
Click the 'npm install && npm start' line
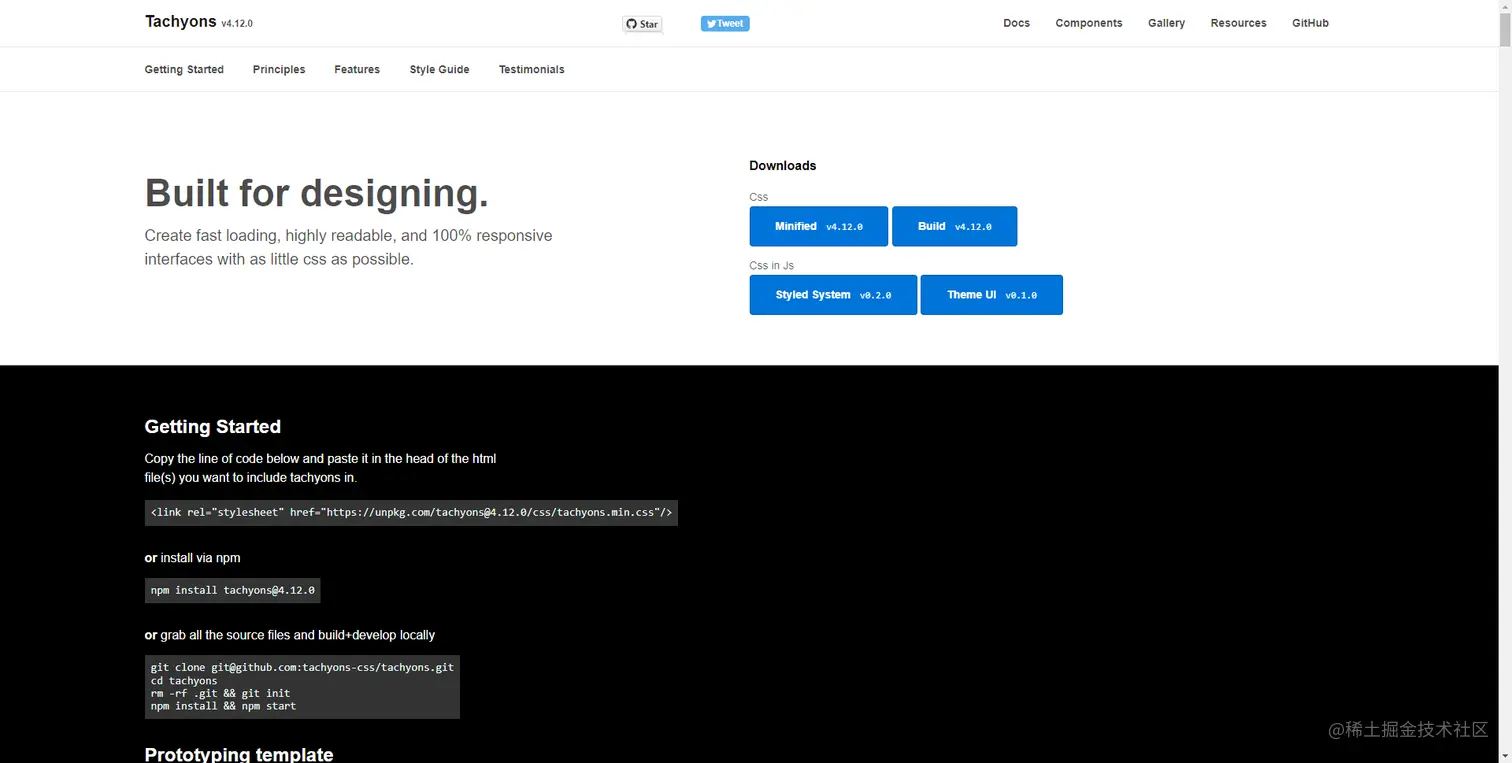click(x=224, y=706)
